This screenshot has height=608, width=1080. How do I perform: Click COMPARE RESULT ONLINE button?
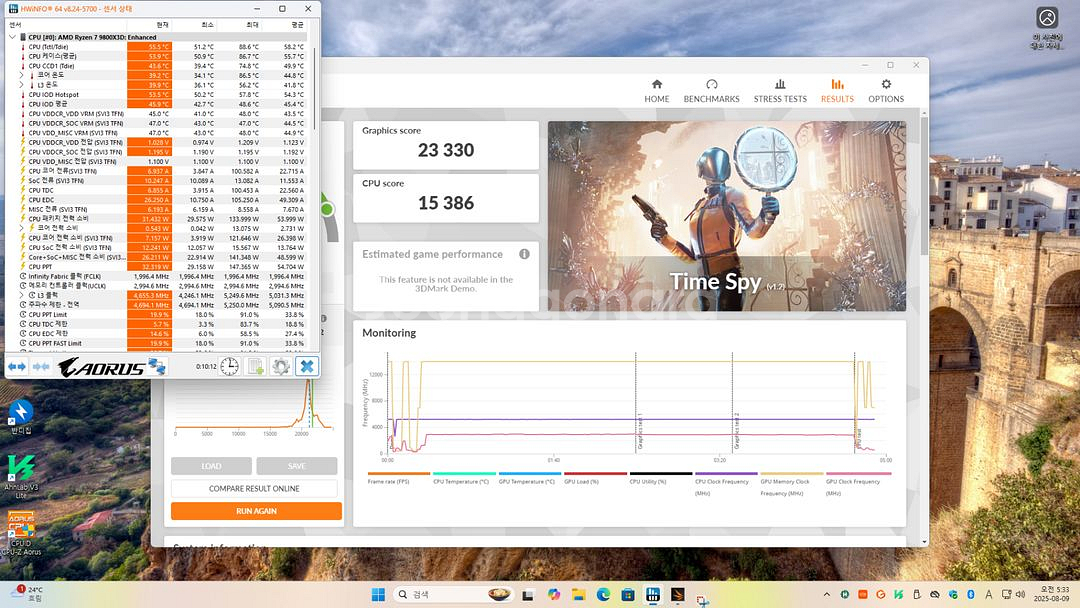[x=256, y=489]
